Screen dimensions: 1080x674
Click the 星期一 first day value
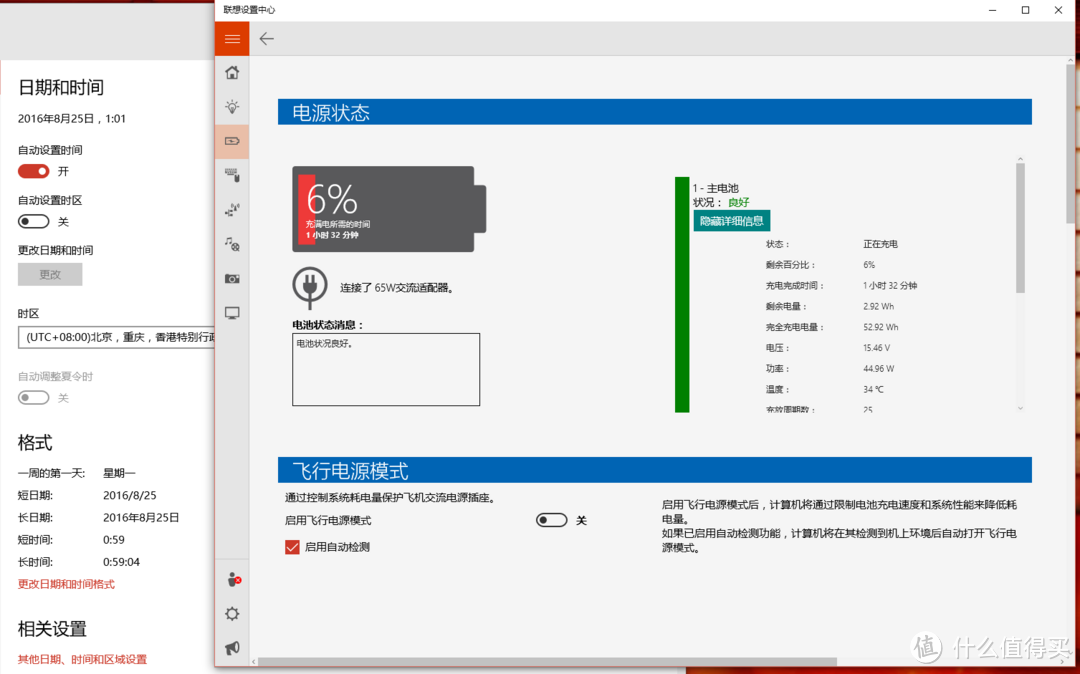tap(119, 473)
